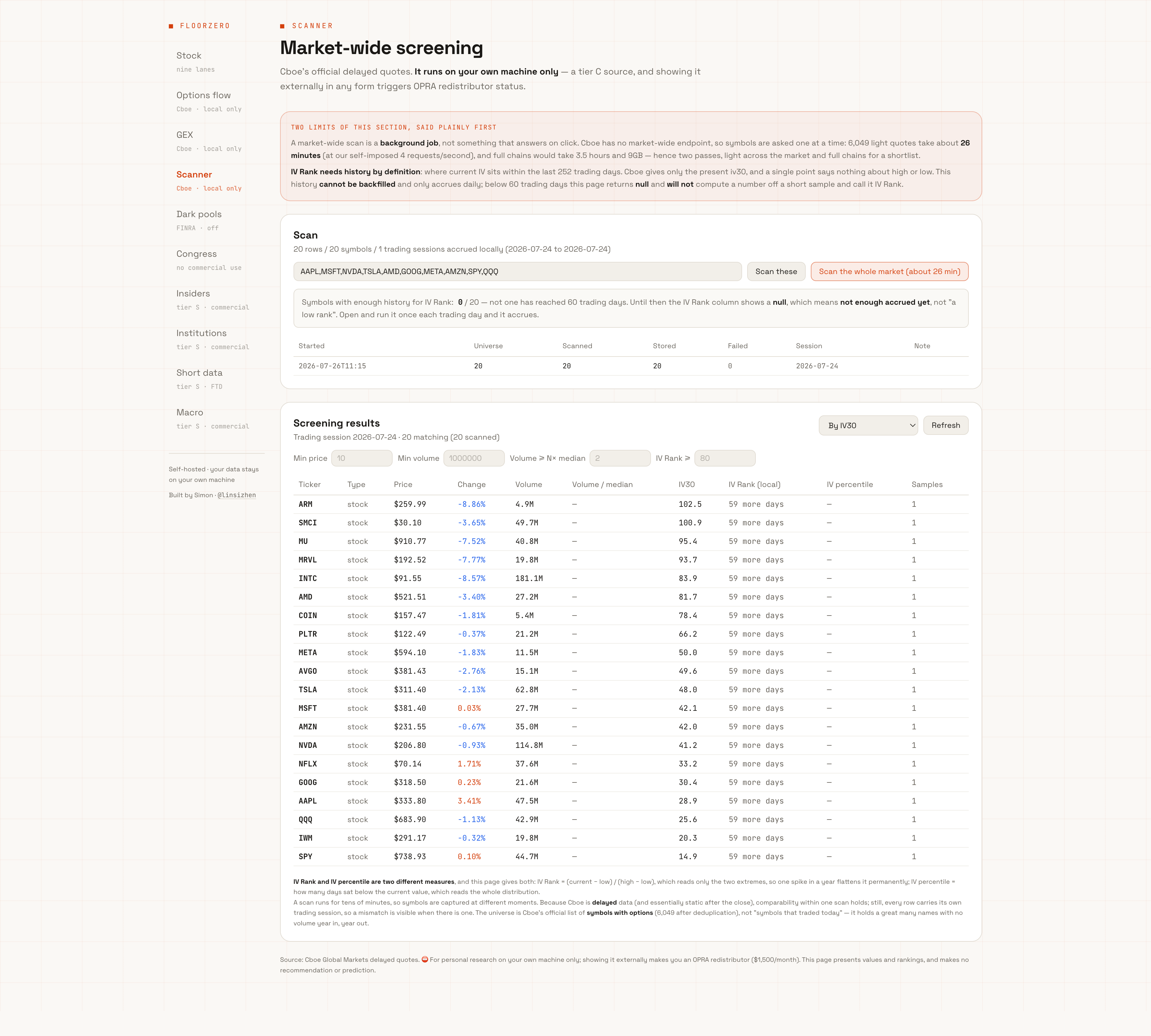Image resolution: width=1151 pixels, height=1036 pixels.
Task: Click the INTC ticker
Action: pos(308,578)
